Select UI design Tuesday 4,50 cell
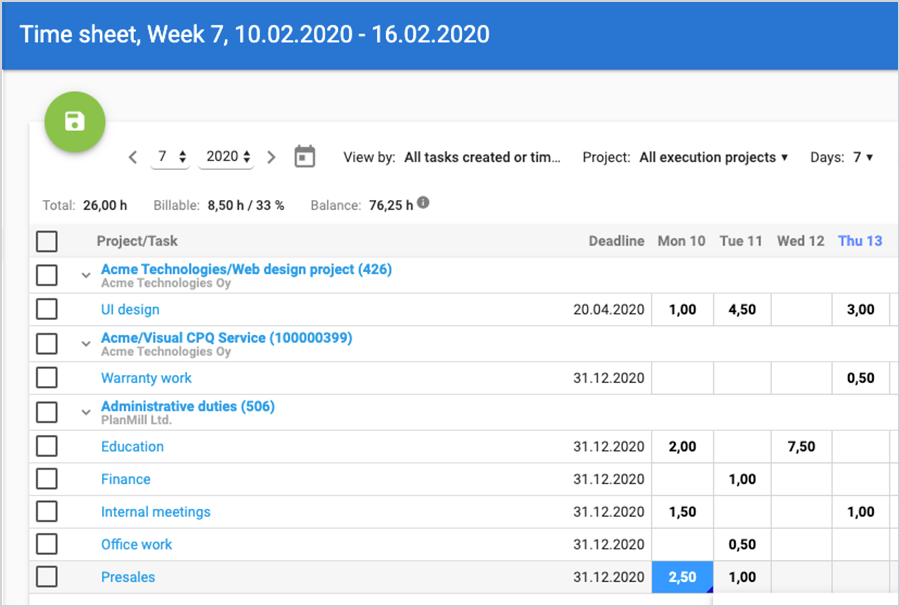The width and height of the screenshot is (900, 607). 742,309
